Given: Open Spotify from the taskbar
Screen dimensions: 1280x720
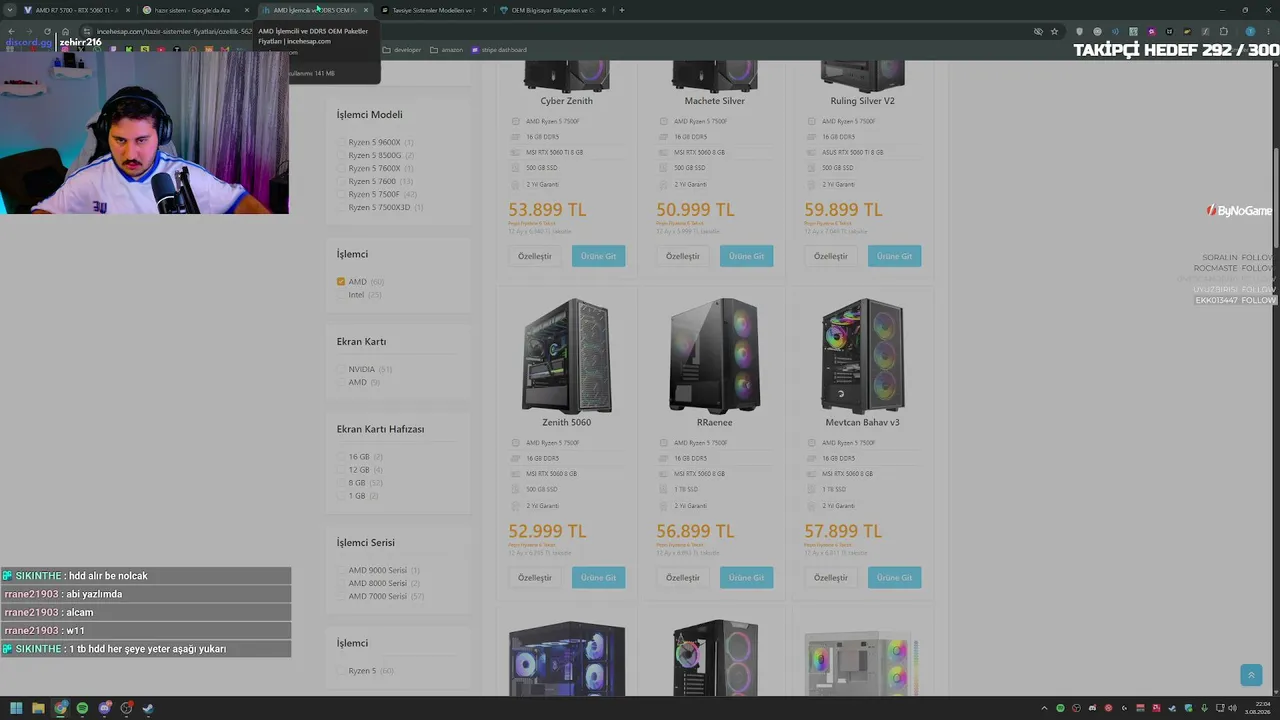Looking at the screenshot, I should pos(82,708).
